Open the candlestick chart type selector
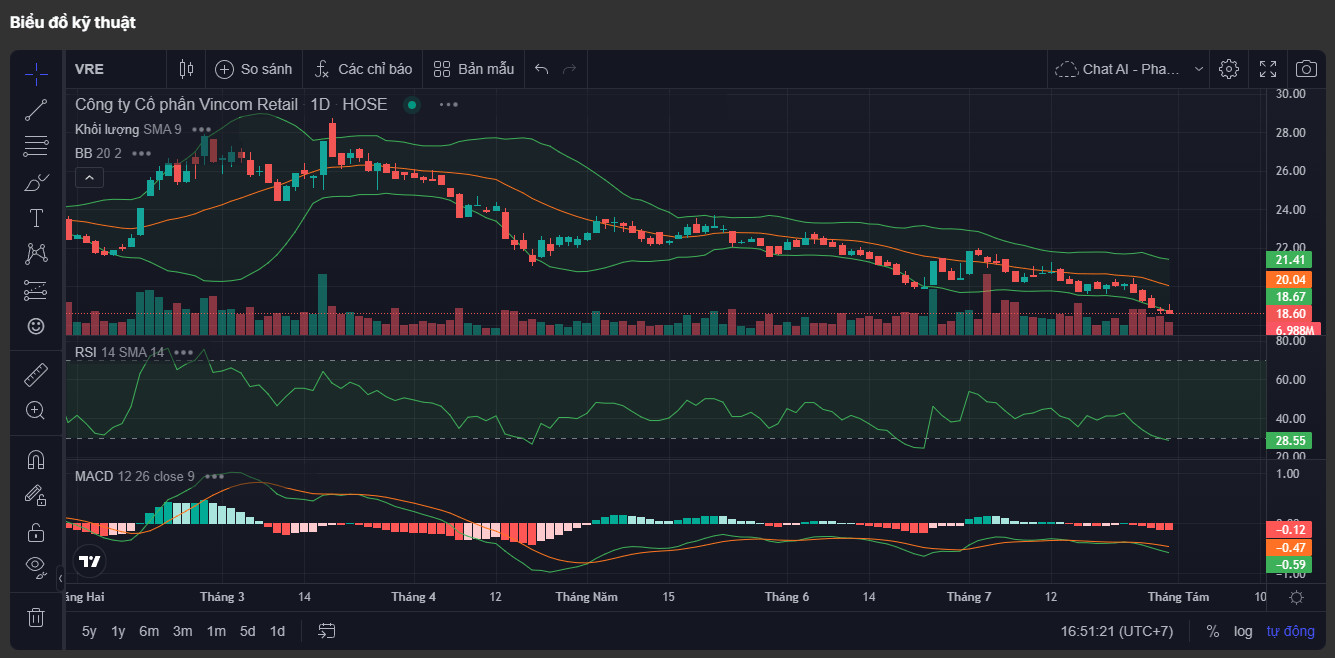Viewport: 1335px width, 658px height. click(186, 69)
